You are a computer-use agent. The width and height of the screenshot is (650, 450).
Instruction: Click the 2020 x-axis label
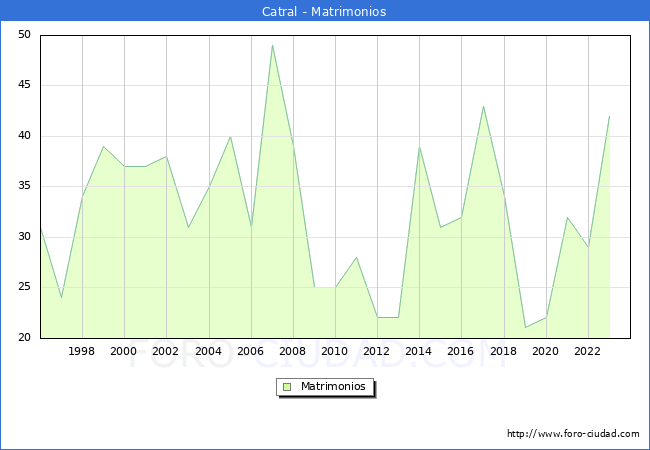pyautogui.click(x=546, y=351)
